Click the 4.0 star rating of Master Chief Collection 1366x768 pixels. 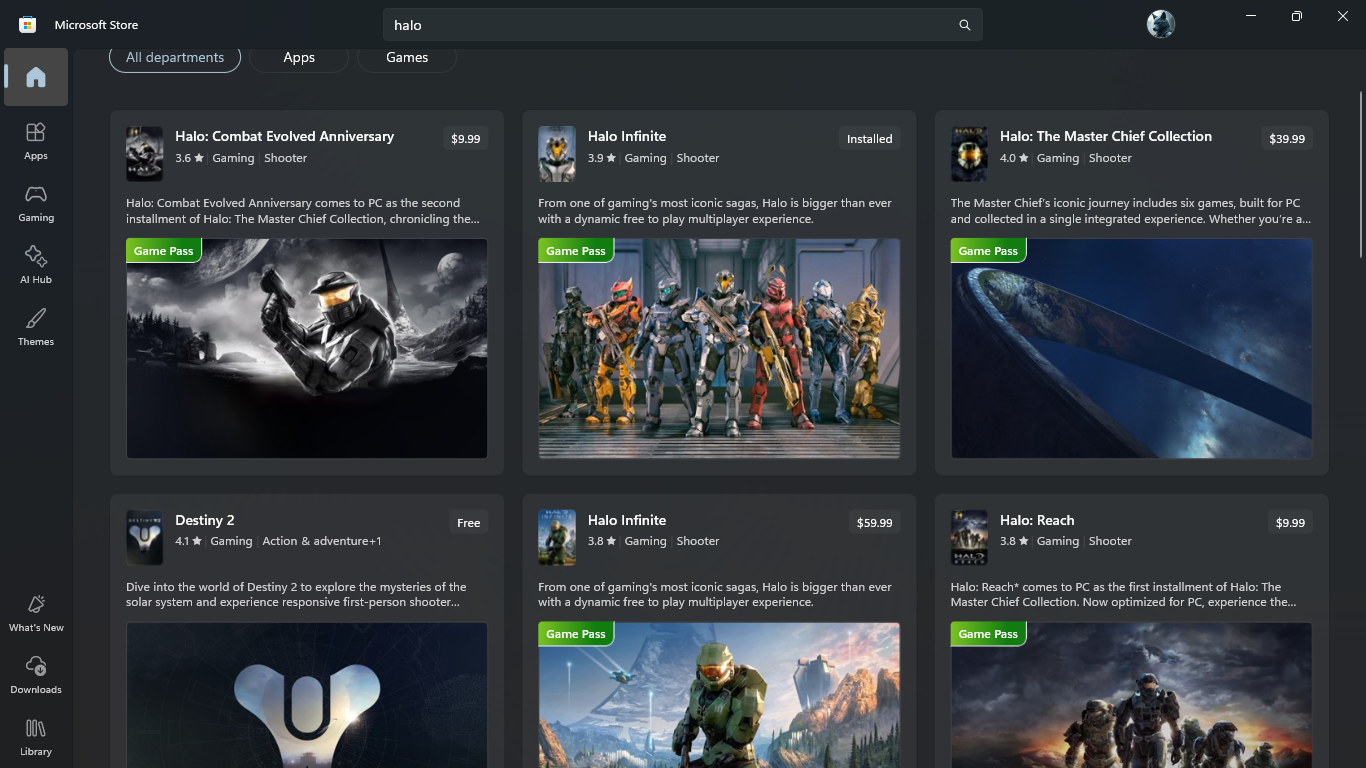(1014, 158)
